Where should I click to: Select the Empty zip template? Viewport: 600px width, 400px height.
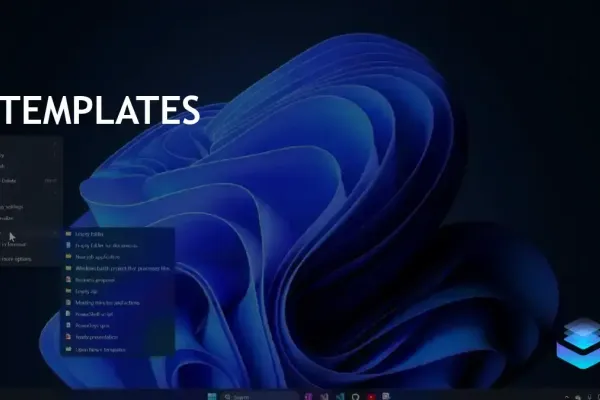pyautogui.click(x=117, y=291)
